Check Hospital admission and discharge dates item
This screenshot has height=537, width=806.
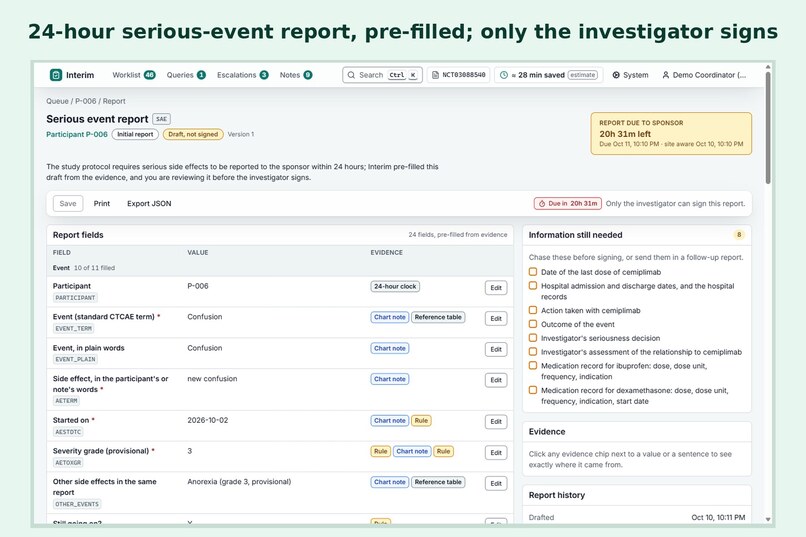point(533,286)
